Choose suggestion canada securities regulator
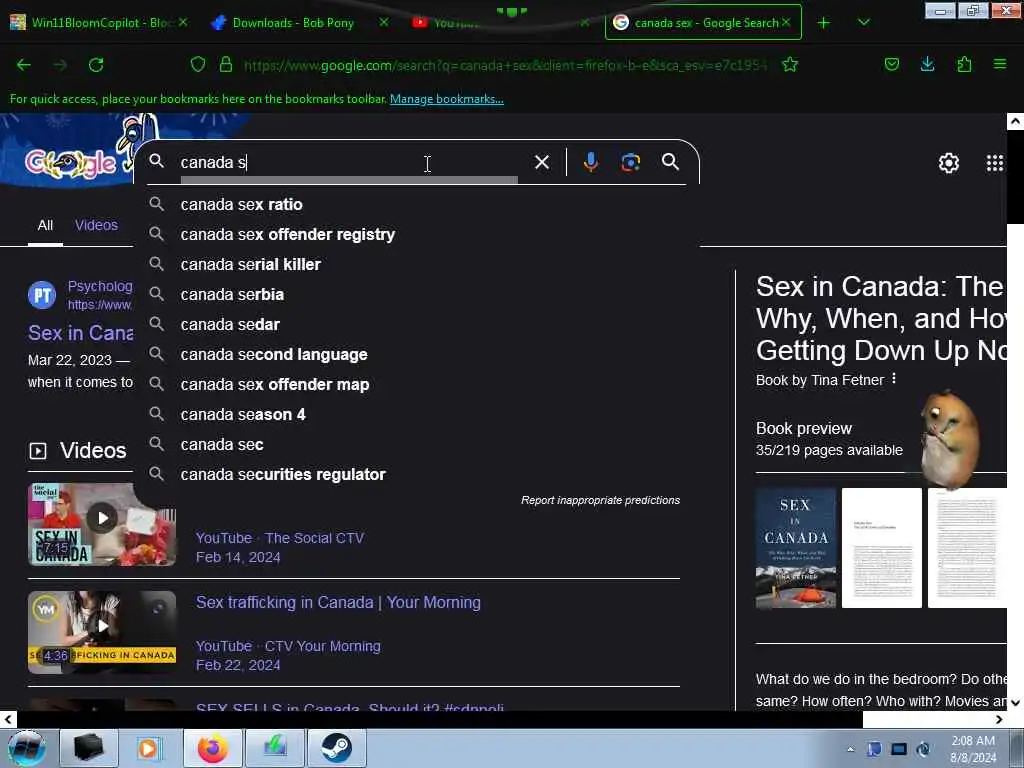This screenshot has height=768, width=1024. 415,475
